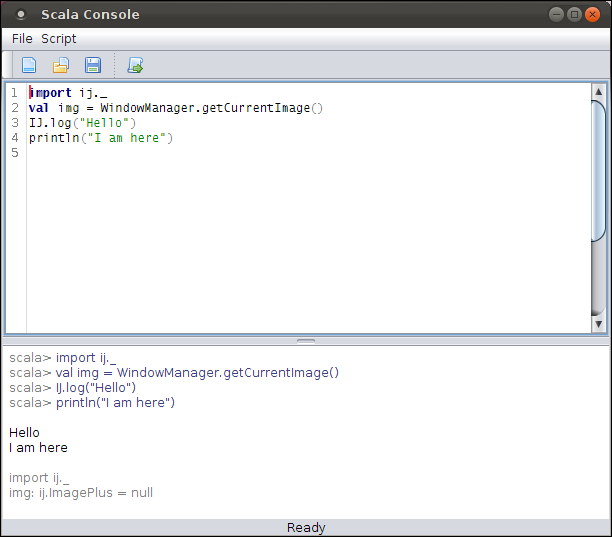Viewport: 612px width, 537px height.
Task: Open the File menu
Action: coord(22,39)
